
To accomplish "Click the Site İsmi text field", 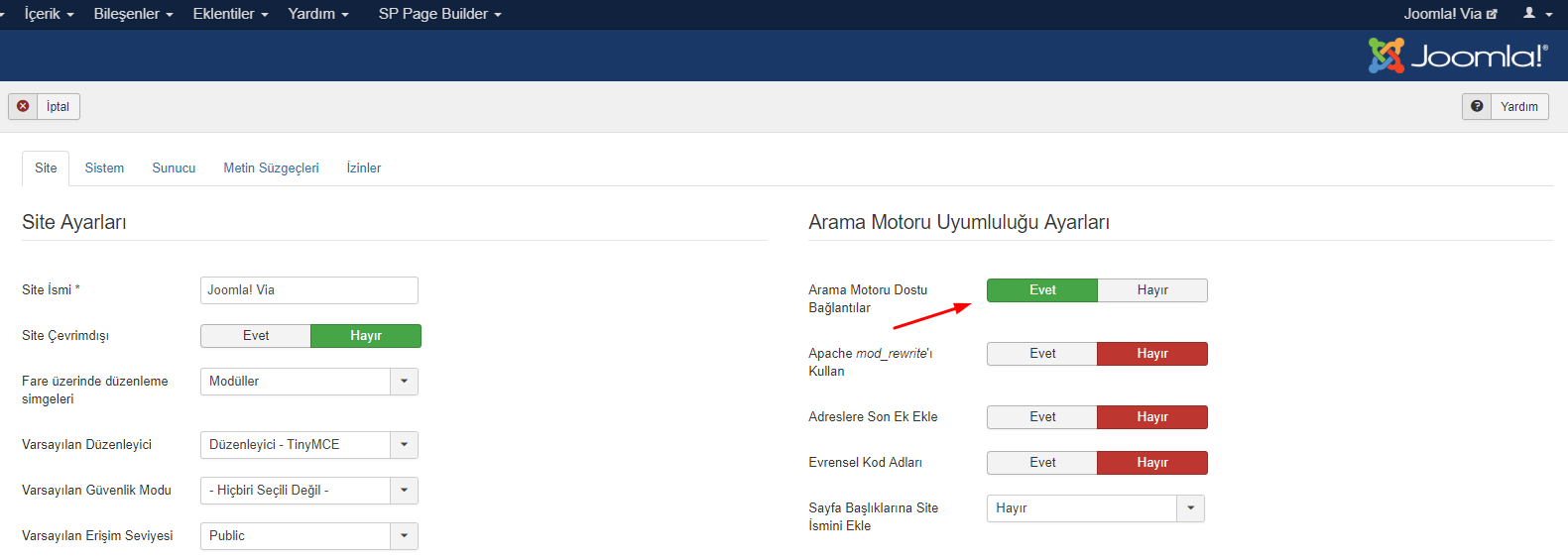I will click(308, 290).
